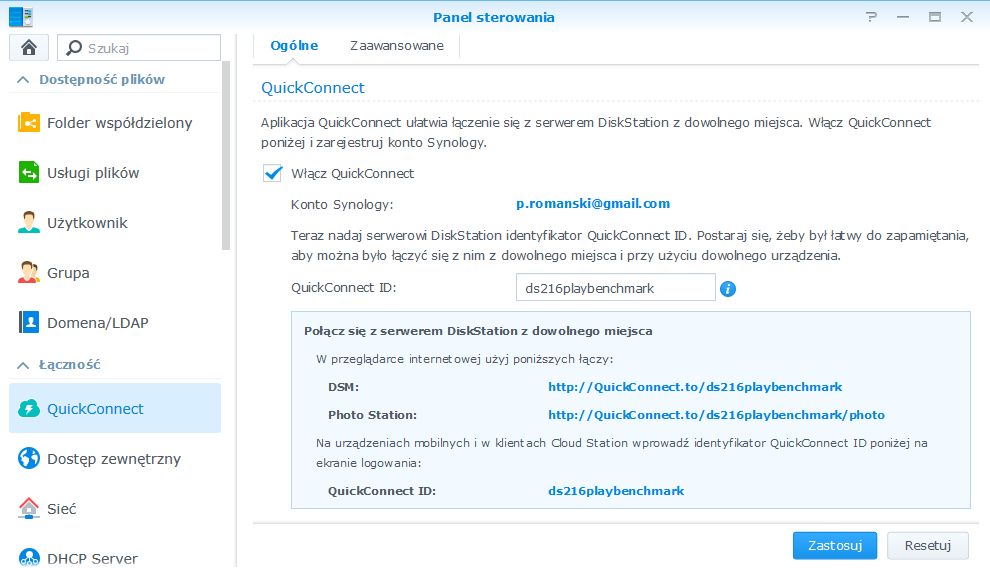Click the search magnifier icon

click(74, 48)
